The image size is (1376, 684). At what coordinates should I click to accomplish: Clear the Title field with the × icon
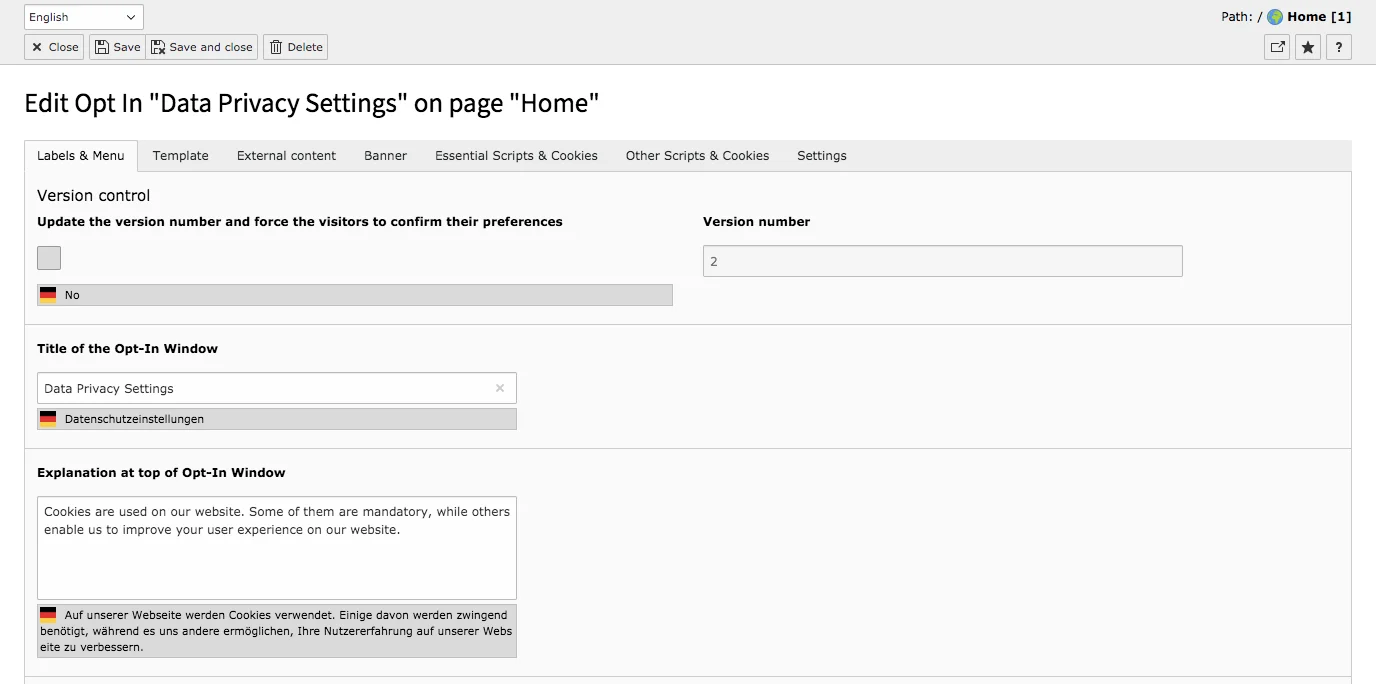point(499,388)
